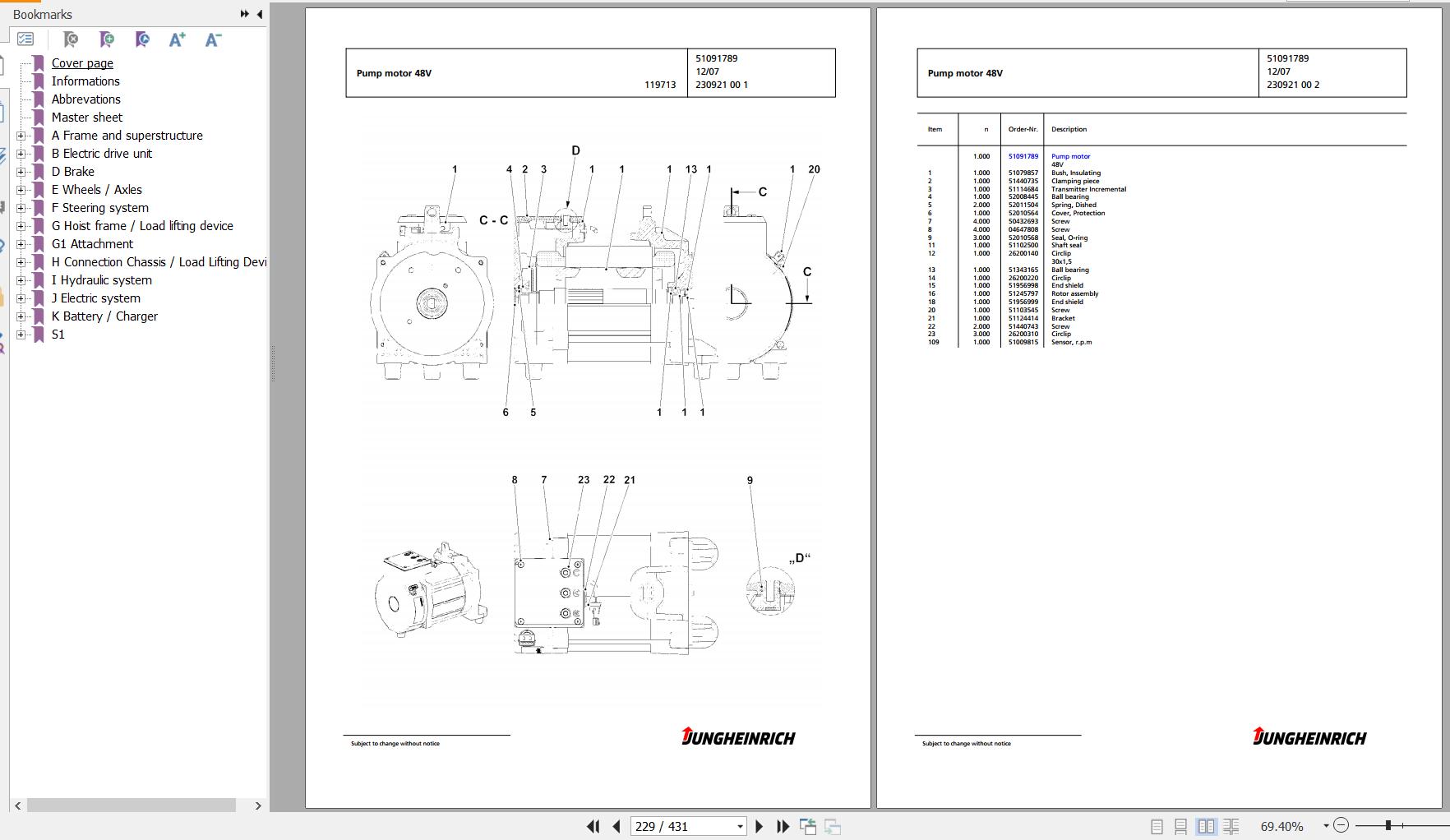Click the bookmark icon beside Abbreviations
Screen dimensions: 1450x840
(x=38, y=99)
